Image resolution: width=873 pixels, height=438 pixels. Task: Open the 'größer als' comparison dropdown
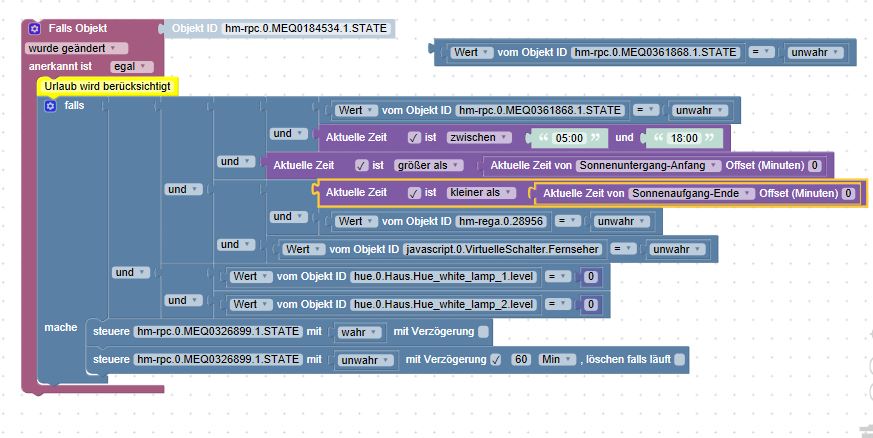429,165
